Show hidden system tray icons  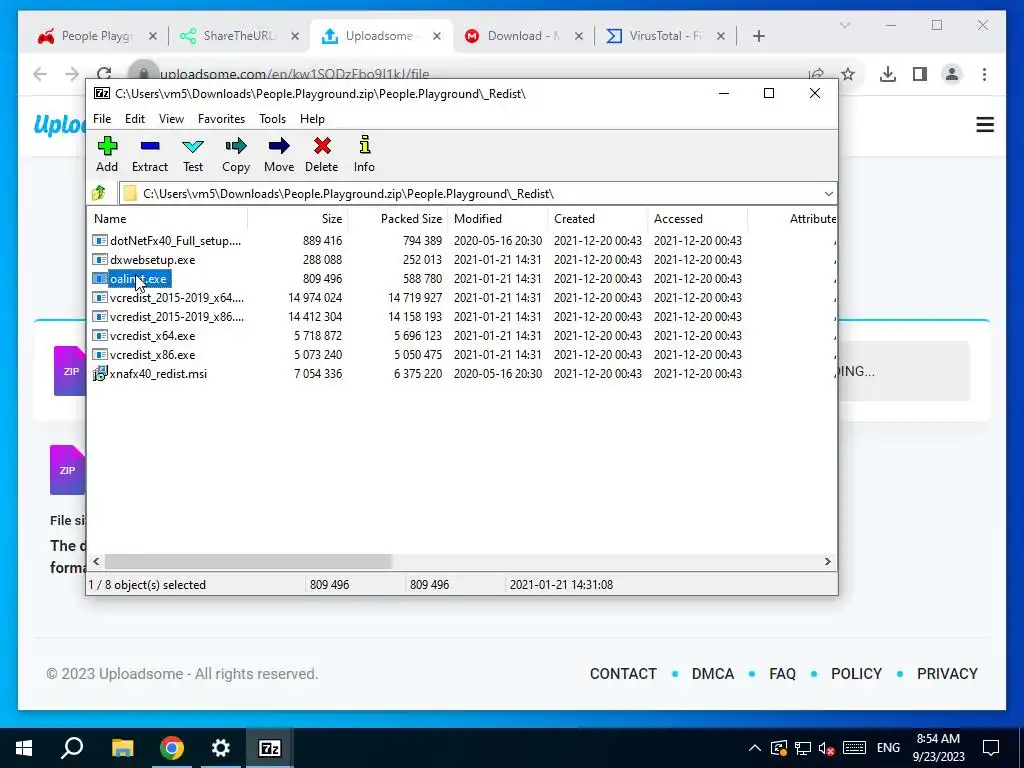click(754, 748)
